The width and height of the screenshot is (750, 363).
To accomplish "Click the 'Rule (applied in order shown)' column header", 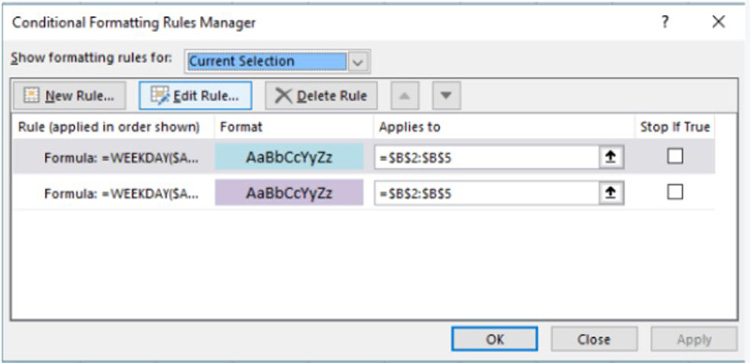I will point(109,127).
